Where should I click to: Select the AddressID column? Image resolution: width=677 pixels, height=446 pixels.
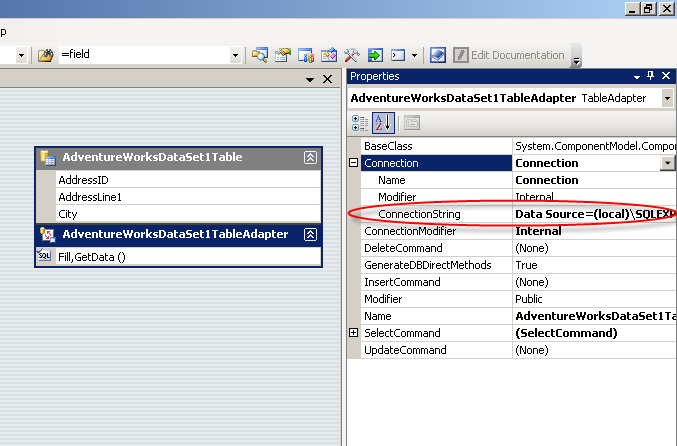click(188, 180)
